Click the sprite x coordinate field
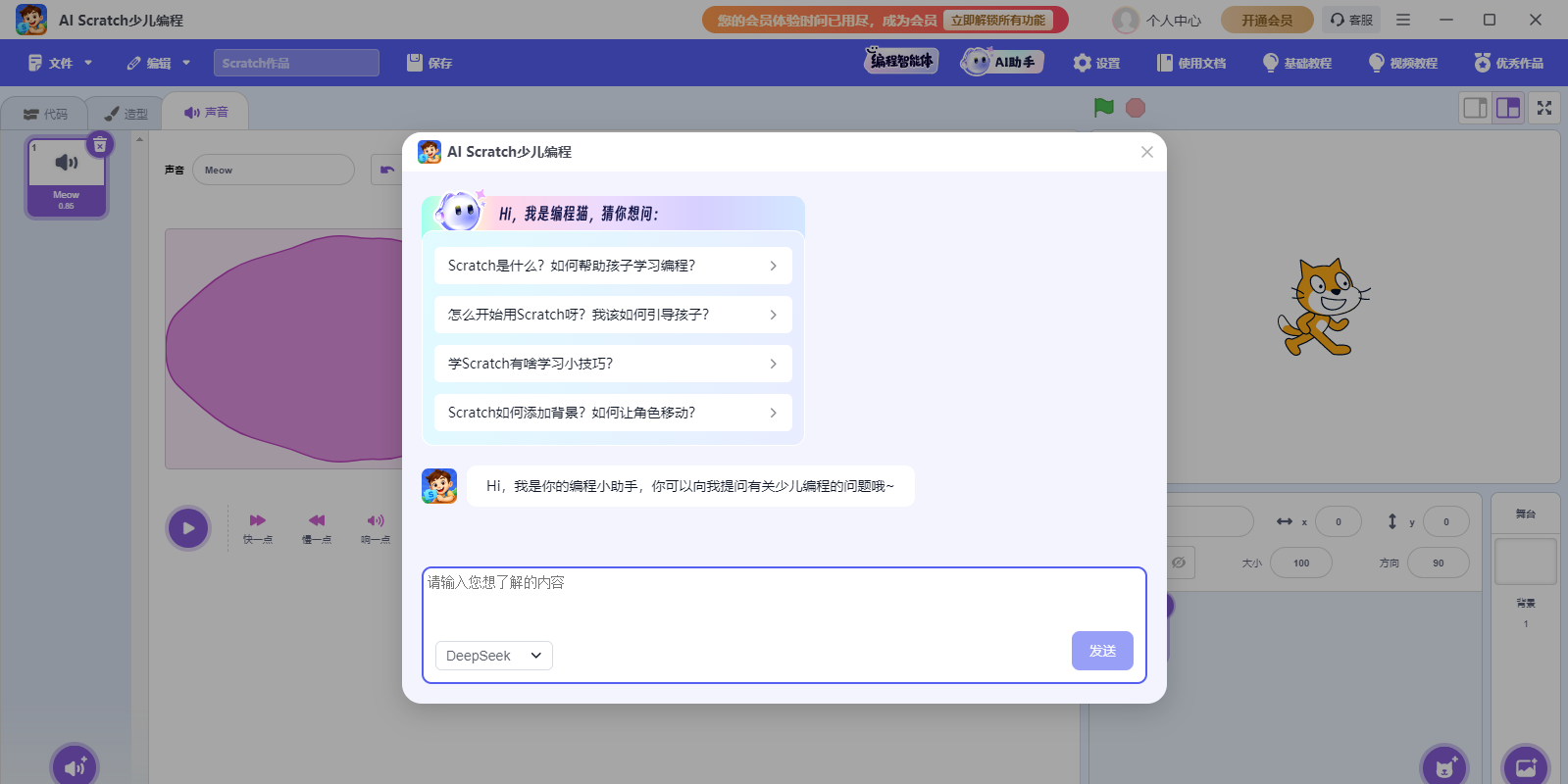This screenshot has width=1568, height=784. pyautogui.click(x=1338, y=521)
